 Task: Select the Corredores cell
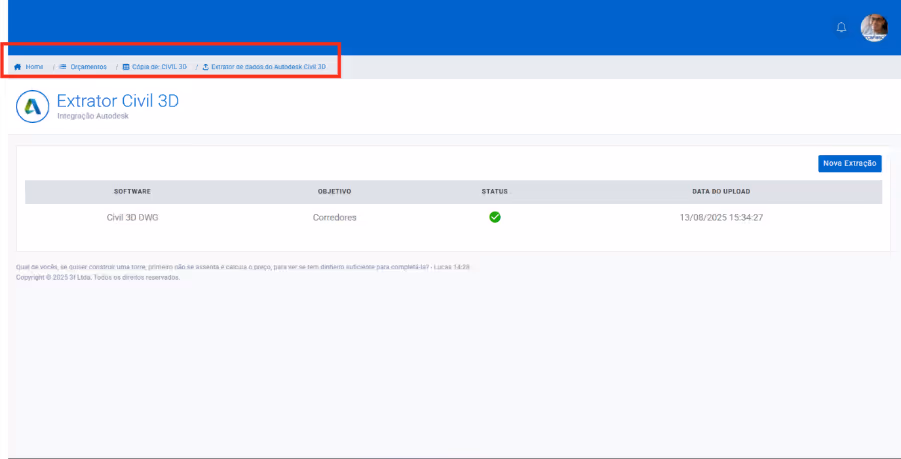[334, 218]
